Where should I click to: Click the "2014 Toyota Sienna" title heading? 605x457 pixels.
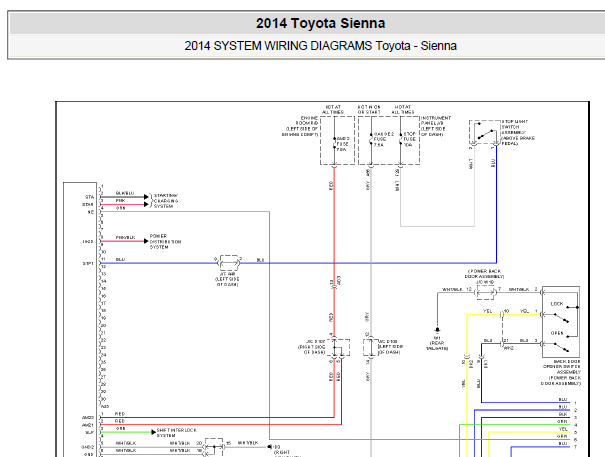[x=321, y=24]
